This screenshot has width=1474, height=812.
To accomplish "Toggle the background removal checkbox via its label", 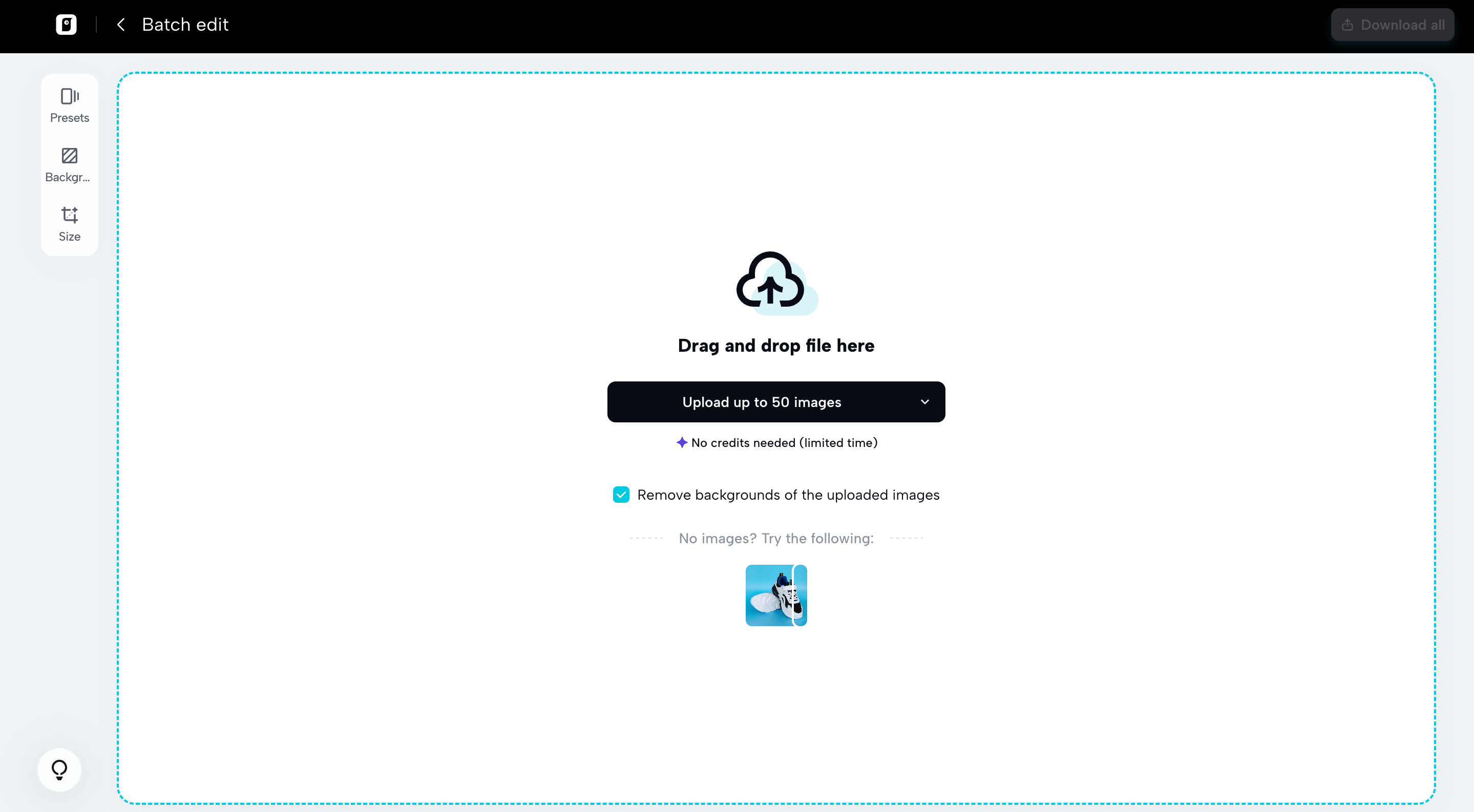I will click(x=788, y=495).
